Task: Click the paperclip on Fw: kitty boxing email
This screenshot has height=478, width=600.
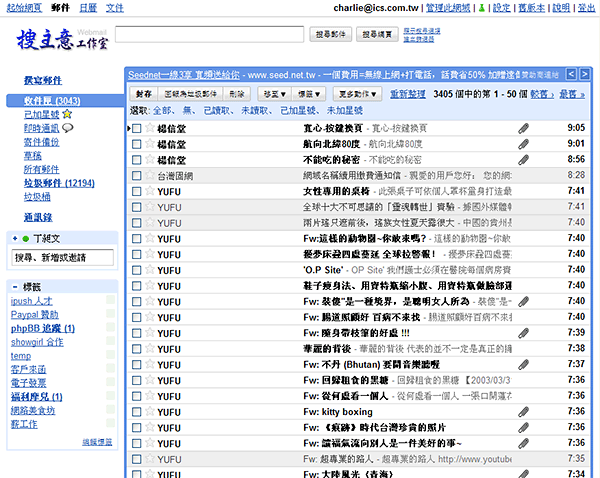Action: coord(523,412)
